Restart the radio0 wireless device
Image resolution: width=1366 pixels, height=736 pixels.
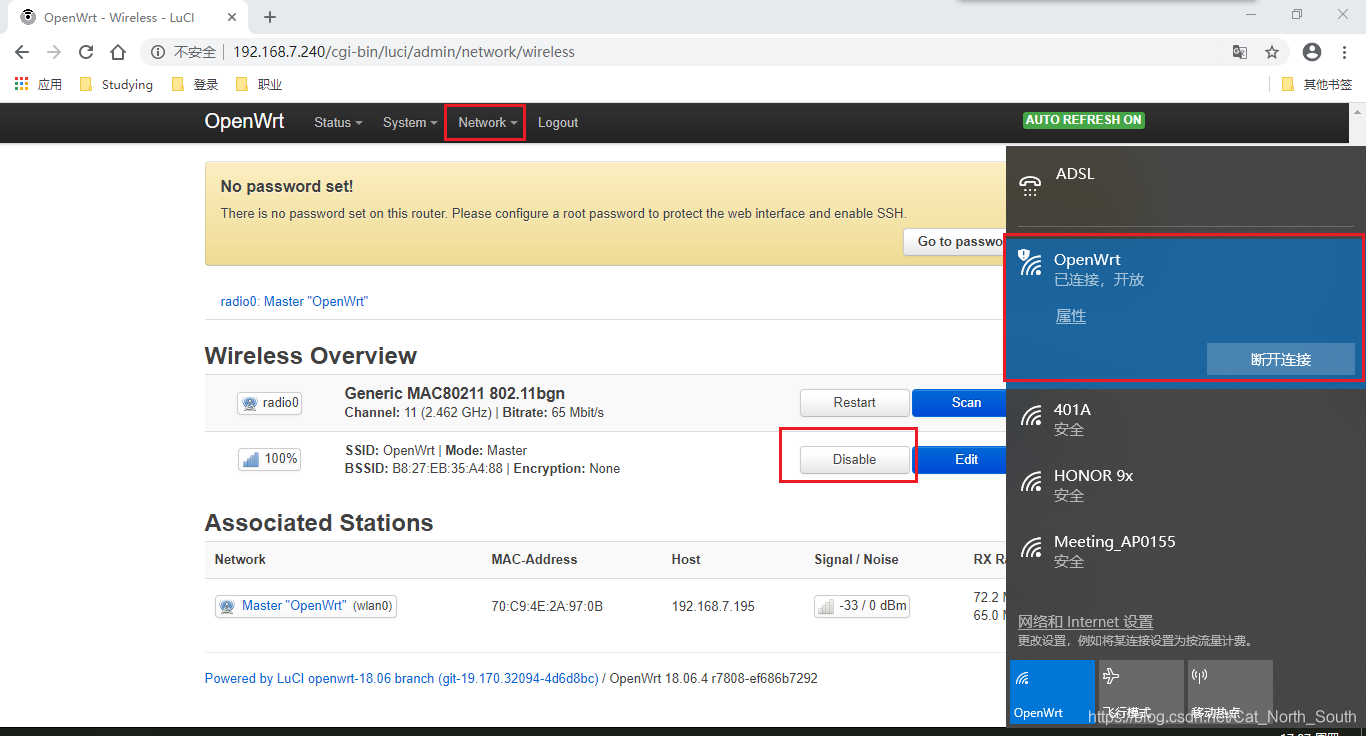(x=854, y=403)
